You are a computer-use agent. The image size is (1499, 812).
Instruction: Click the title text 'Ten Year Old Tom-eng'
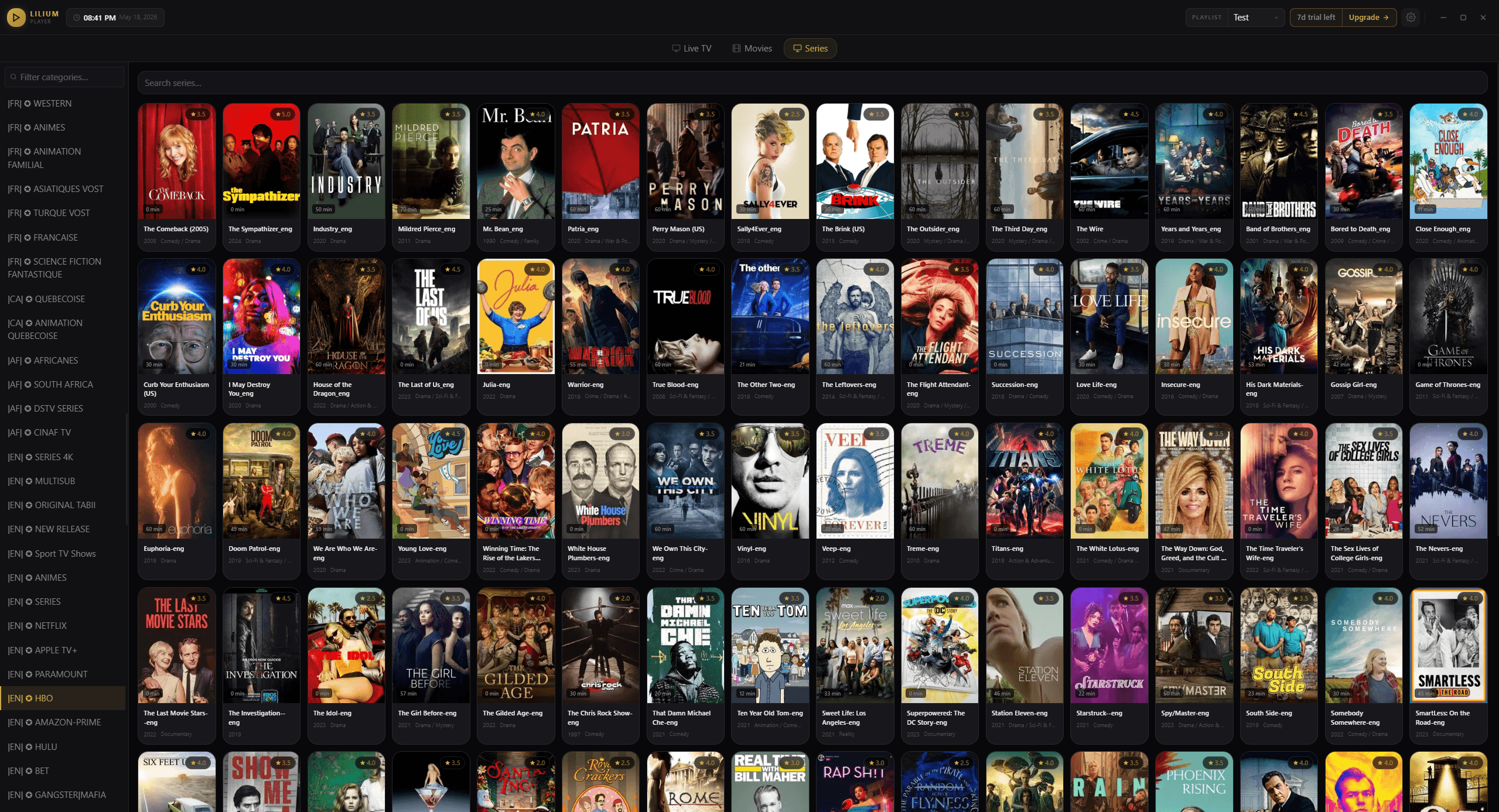tap(770, 713)
